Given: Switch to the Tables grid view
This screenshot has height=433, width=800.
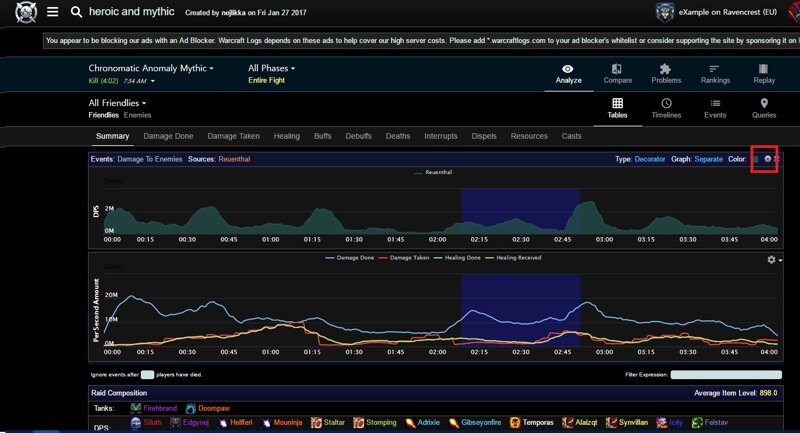Looking at the screenshot, I should [x=617, y=104].
